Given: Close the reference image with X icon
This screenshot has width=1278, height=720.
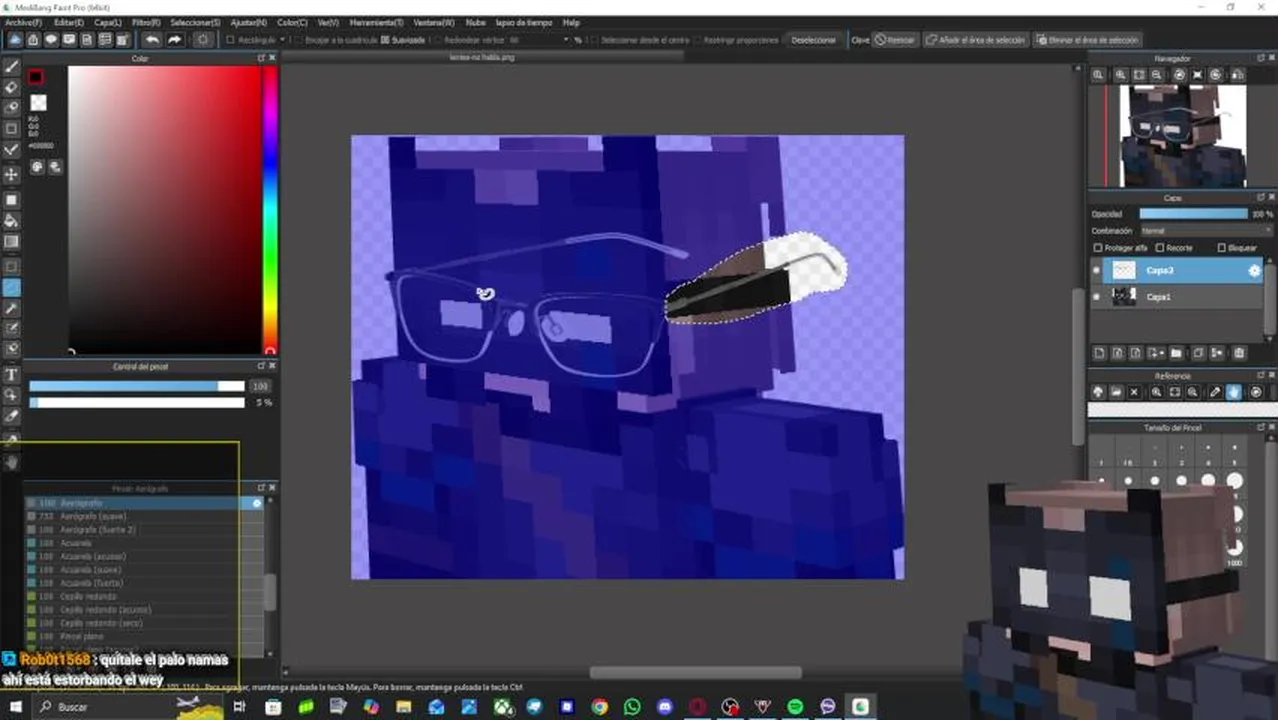Looking at the screenshot, I should 1134,393.
